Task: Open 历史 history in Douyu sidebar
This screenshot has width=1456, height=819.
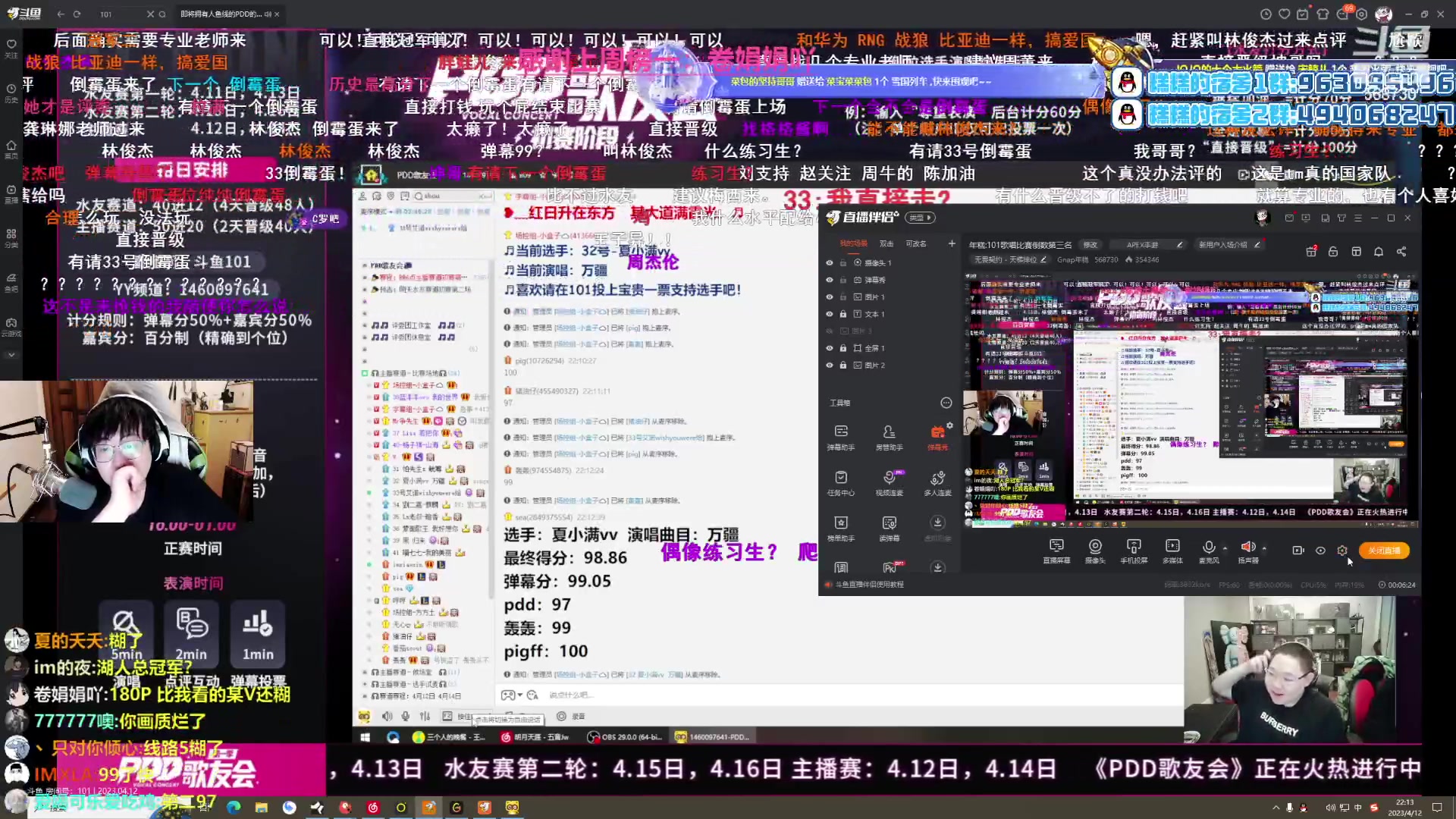Action: click(11, 93)
